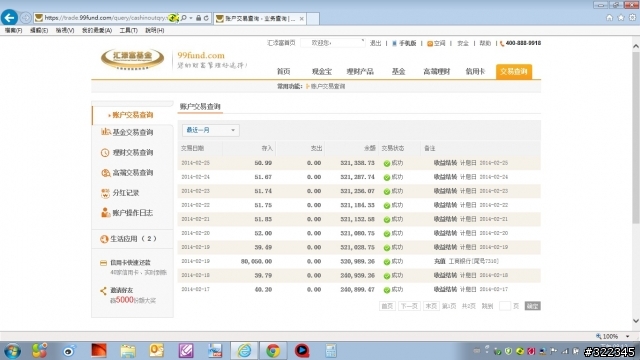Open the 文件(F) menu

coord(13,31)
